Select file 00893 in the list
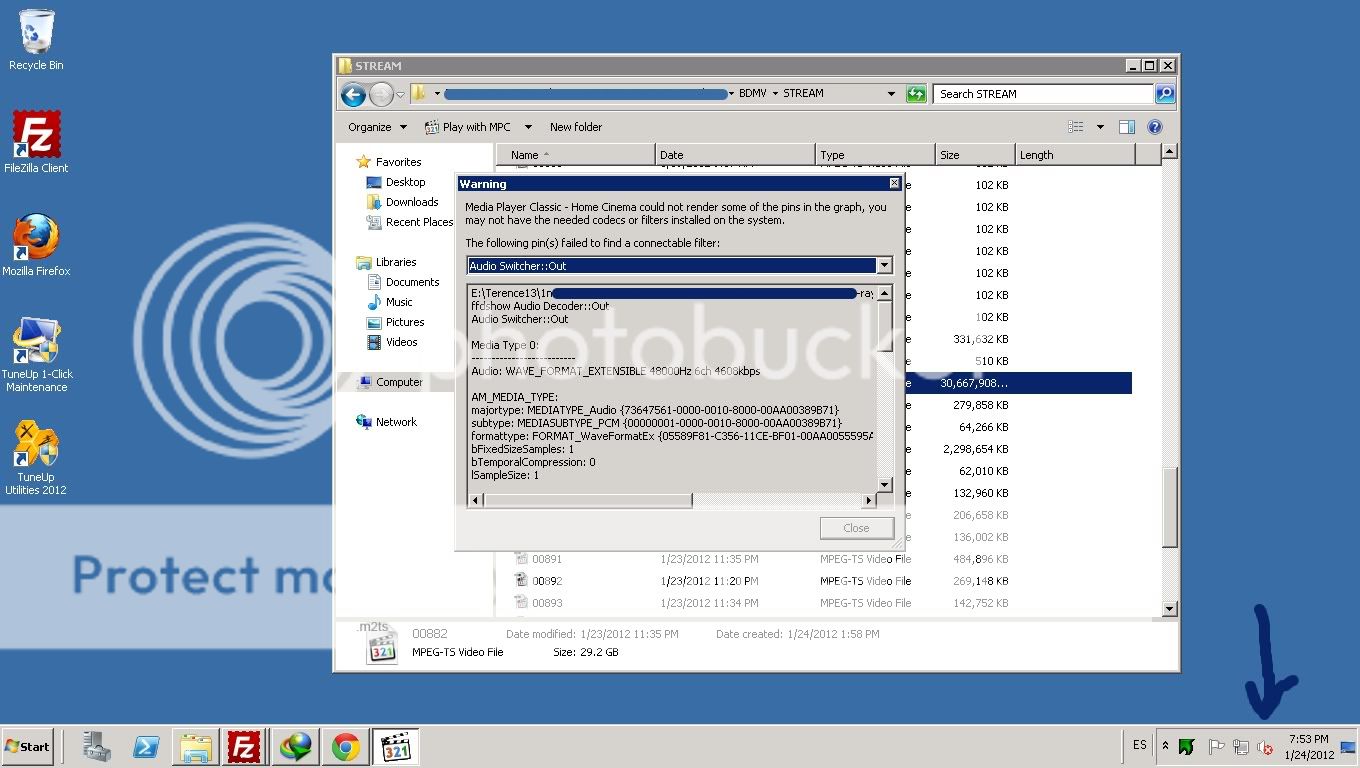 pyautogui.click(x=546, y=603)
